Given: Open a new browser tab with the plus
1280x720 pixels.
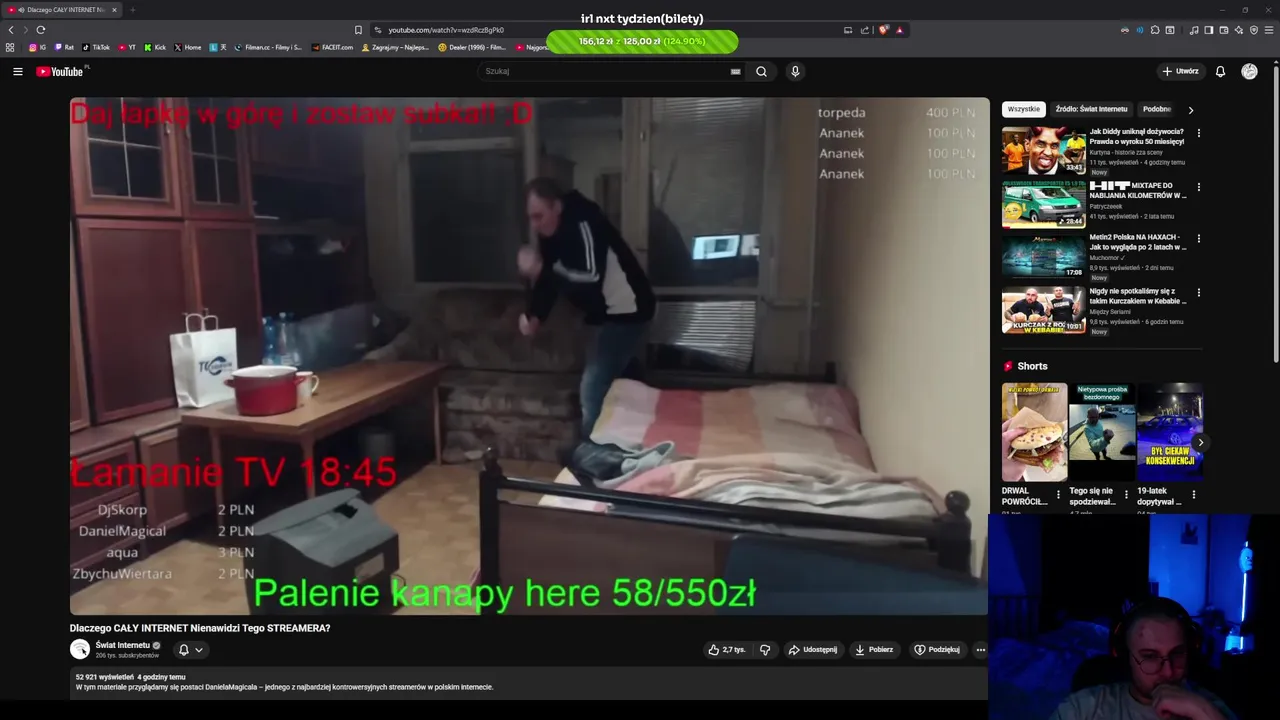Looking at the screenshot, I should click(x=132, y=10).
